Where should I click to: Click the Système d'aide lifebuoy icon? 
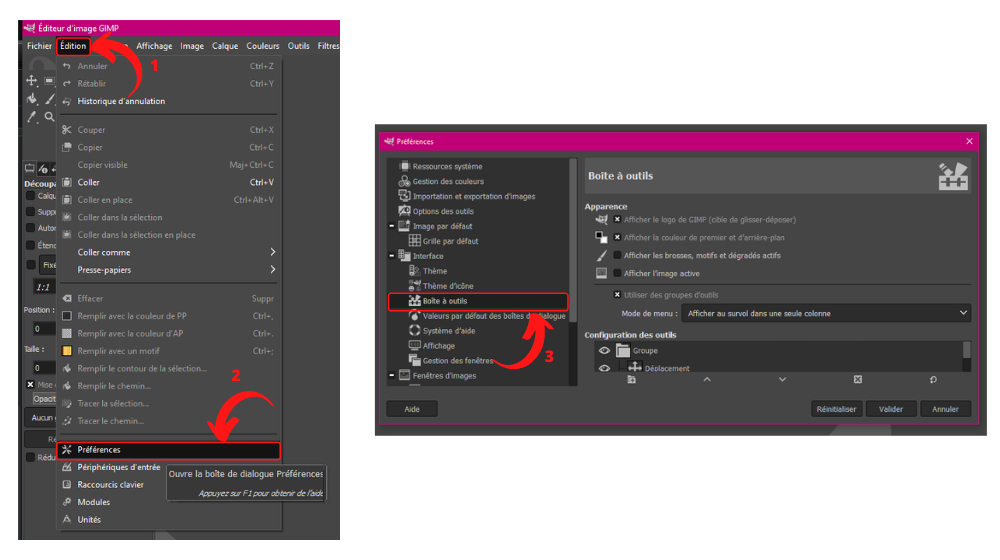(415, 330)
